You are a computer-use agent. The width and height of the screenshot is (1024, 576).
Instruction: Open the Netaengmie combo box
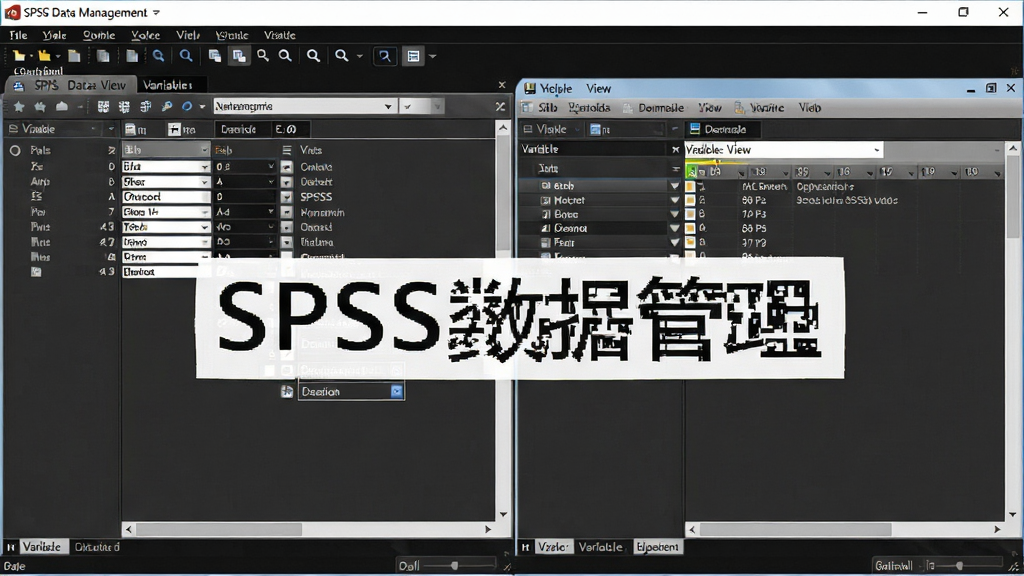tap(304, 106)
